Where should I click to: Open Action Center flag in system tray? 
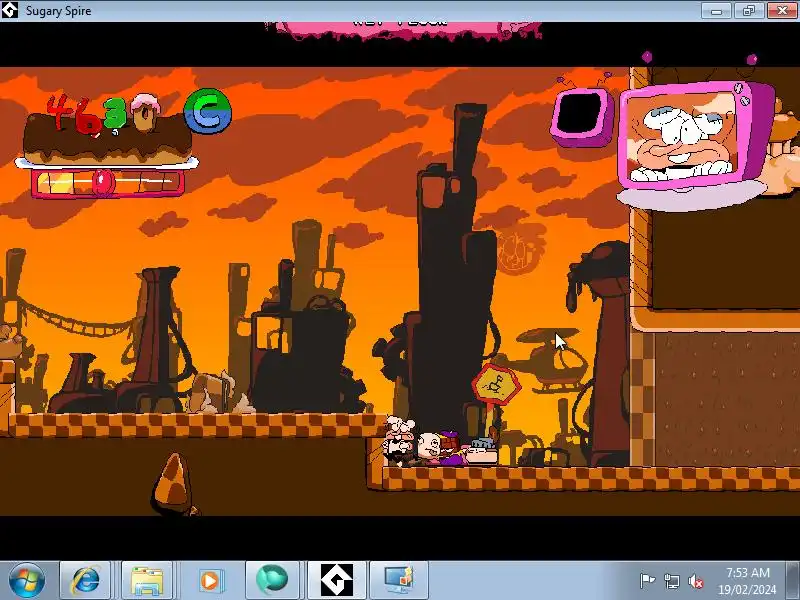click(647, 581)
